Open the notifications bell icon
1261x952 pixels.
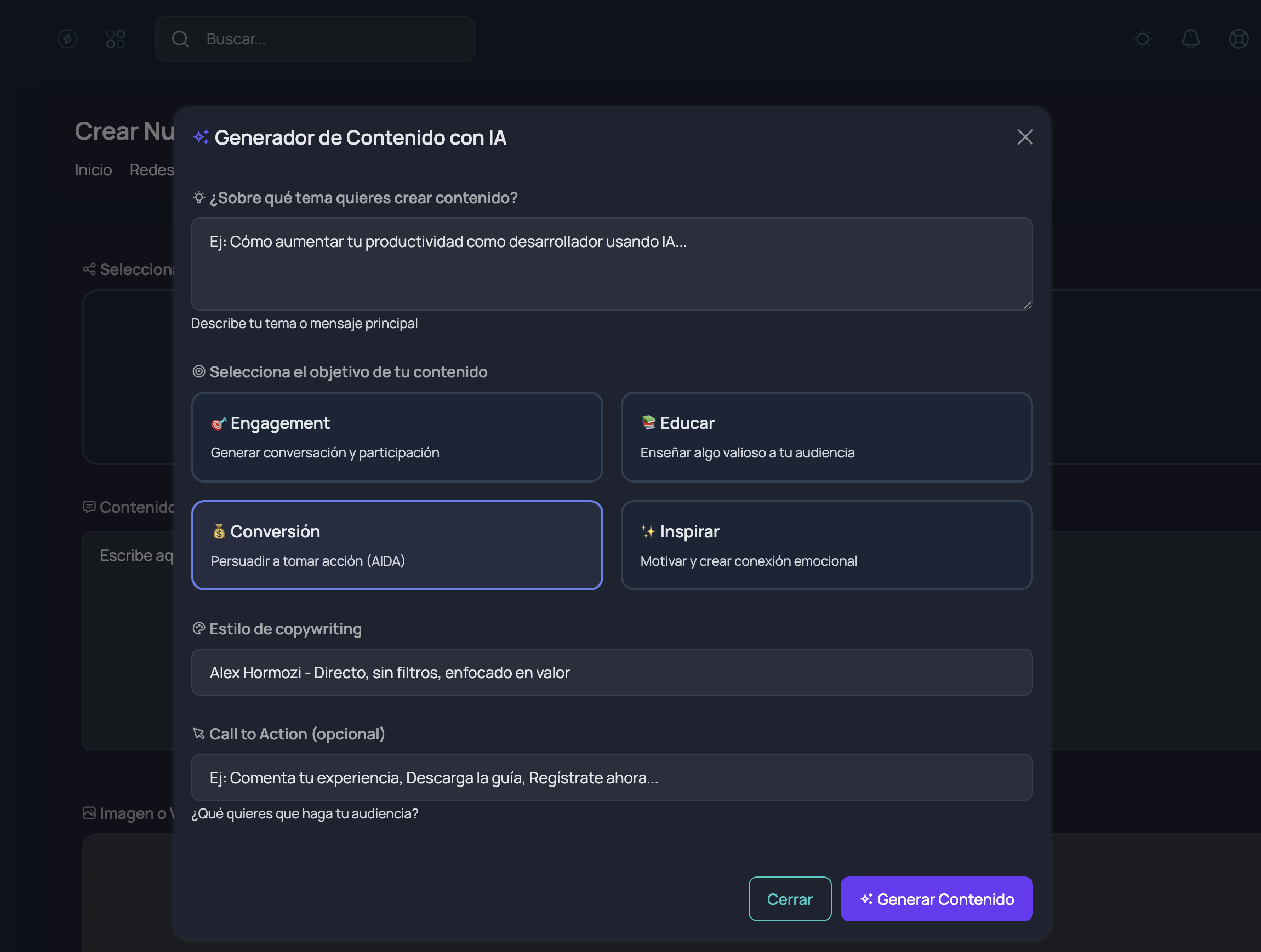[1190, 39]
